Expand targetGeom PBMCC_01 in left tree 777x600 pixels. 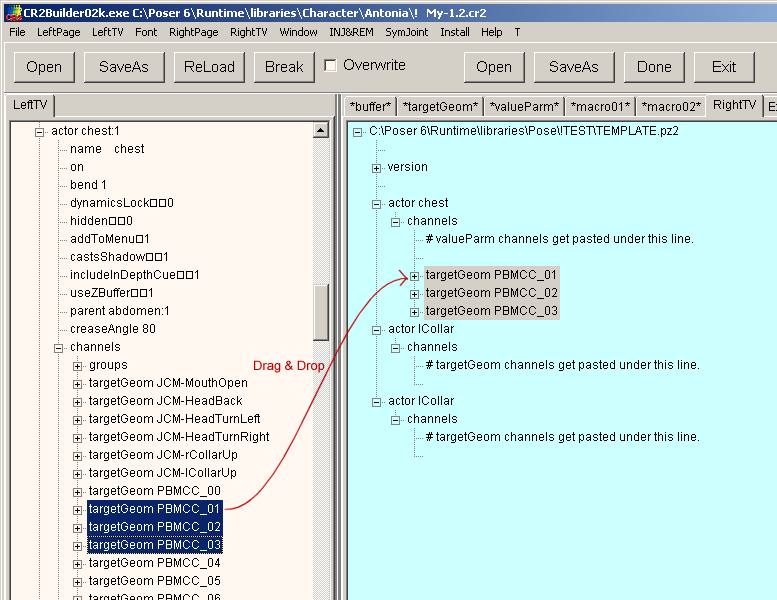tap(77, 510)
